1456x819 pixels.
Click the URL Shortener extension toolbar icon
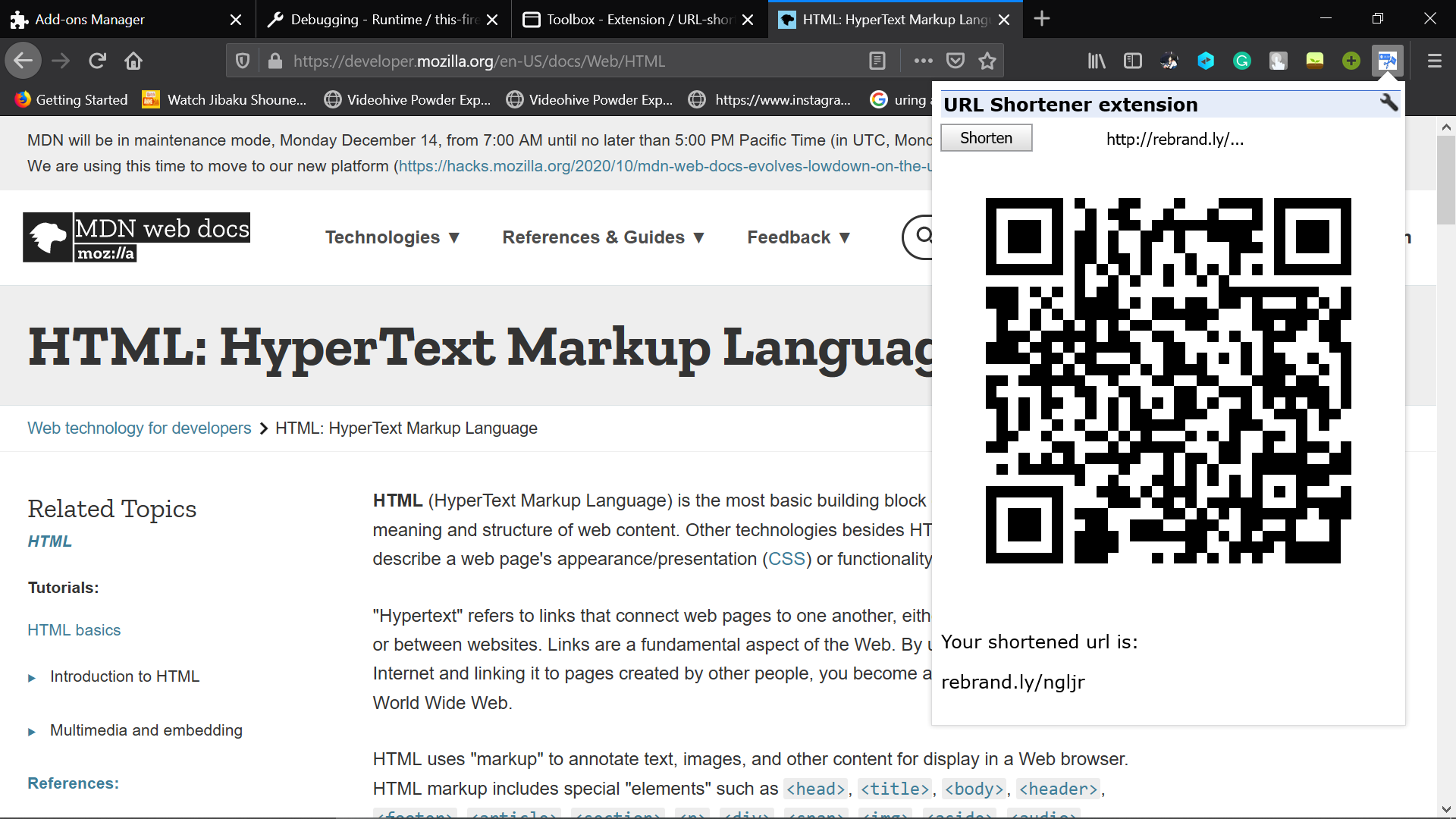click(1388, 61)
